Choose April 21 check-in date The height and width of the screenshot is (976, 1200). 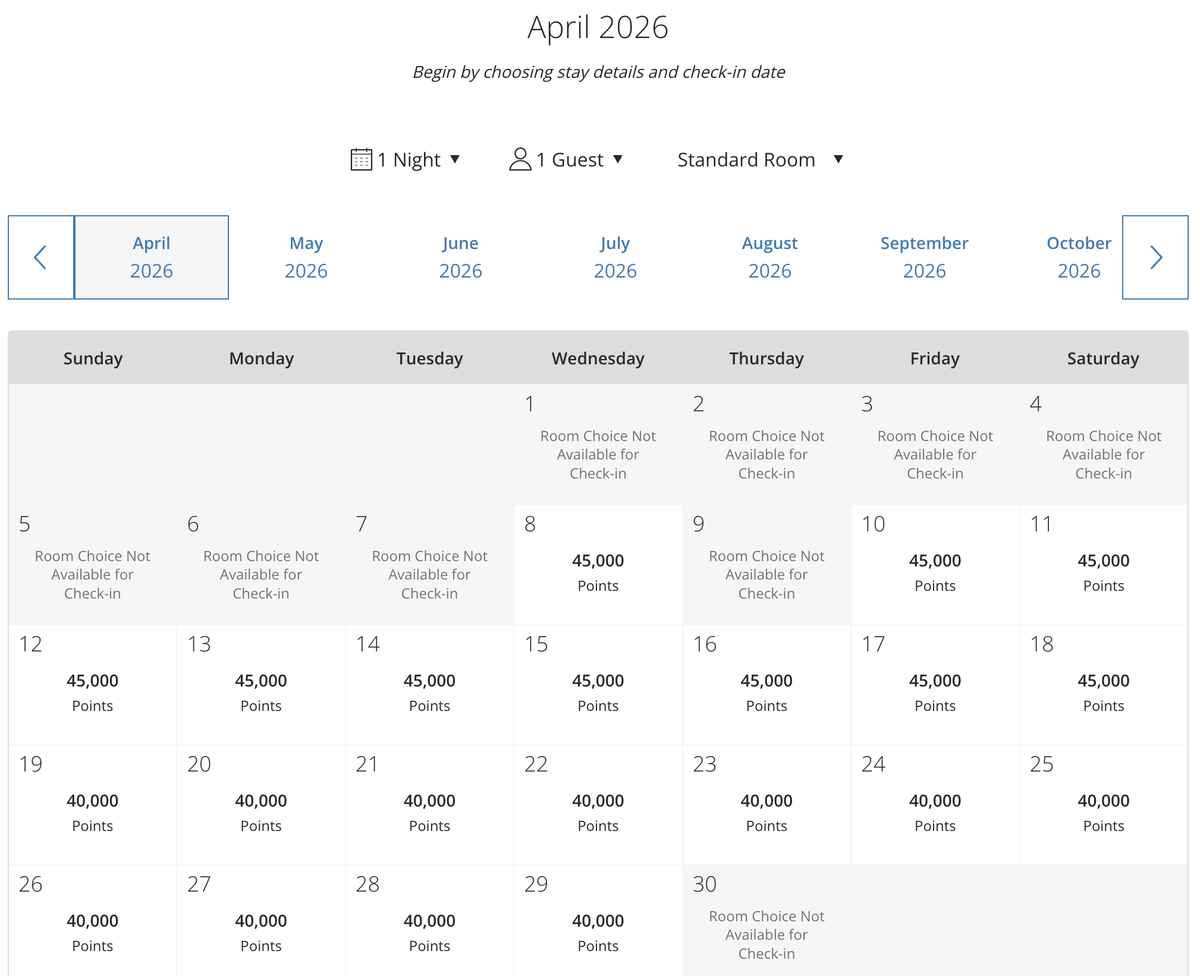coord(429,805)
